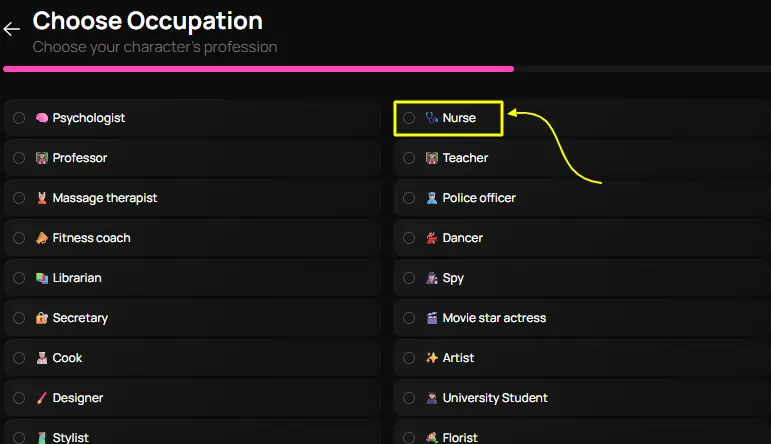The image size is (771, 444).
Task: Choose the Massage therapist label
Action: point(105,198)
